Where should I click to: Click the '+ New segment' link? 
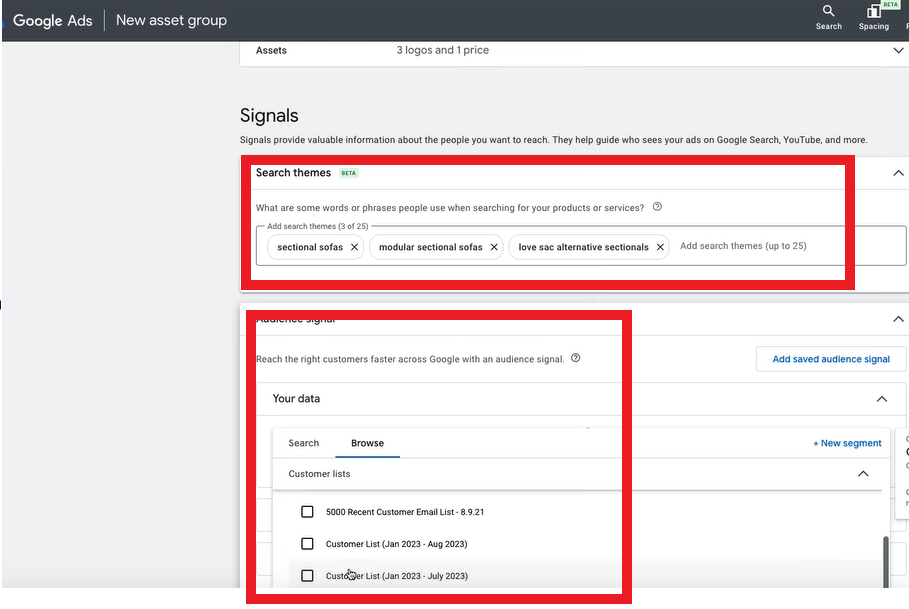pyautogui.click(x=847, y=443)
